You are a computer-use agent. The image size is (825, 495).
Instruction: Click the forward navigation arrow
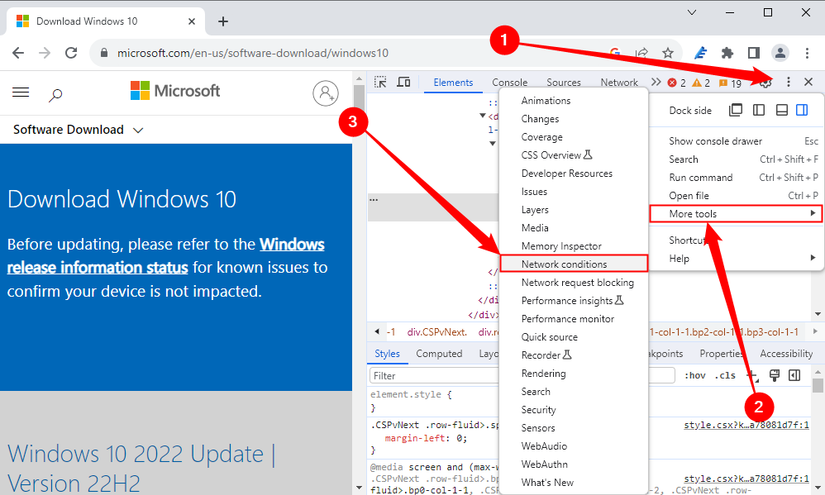(45, 53)
